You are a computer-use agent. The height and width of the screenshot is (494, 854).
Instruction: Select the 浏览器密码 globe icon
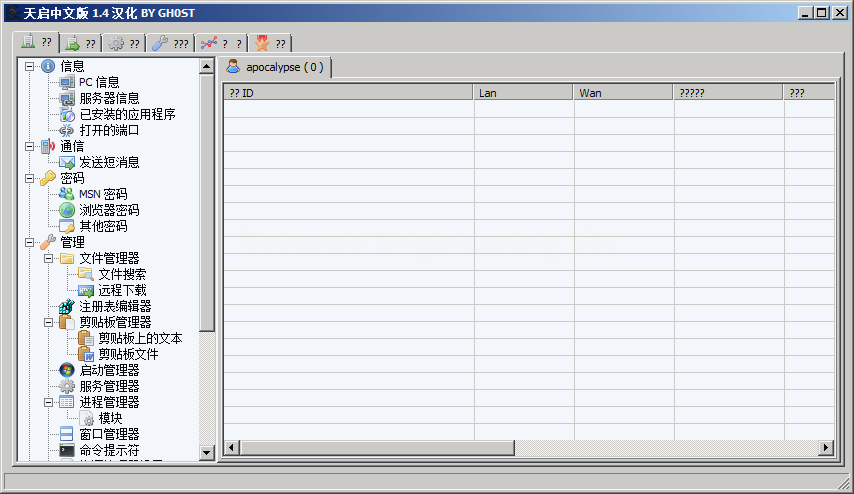[67, 210]
